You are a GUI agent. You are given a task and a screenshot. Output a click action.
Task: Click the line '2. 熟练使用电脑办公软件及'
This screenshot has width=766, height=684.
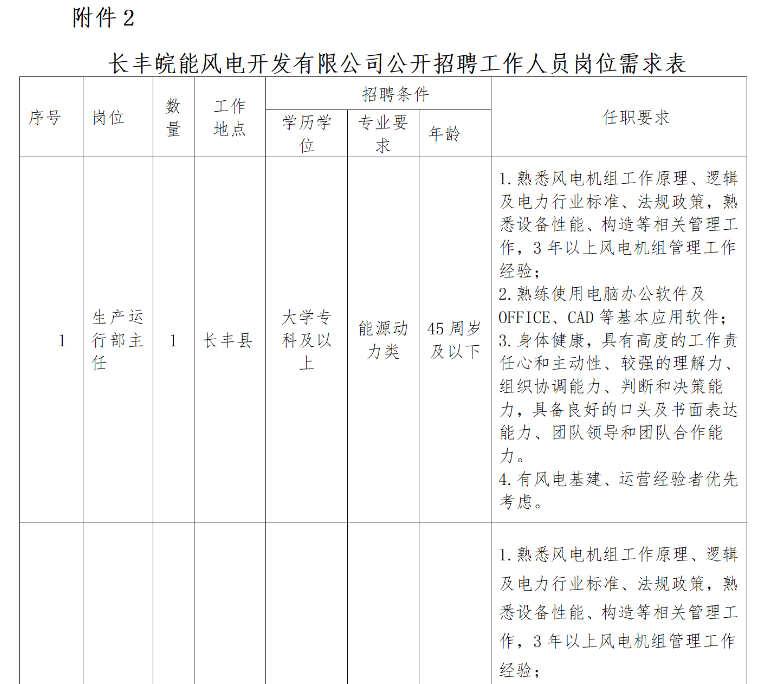tap(602, 294)
